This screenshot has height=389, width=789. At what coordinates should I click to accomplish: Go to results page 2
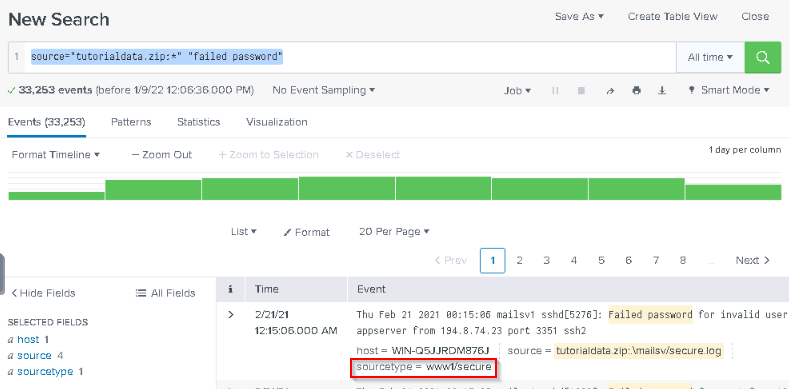tap(519, 260)
